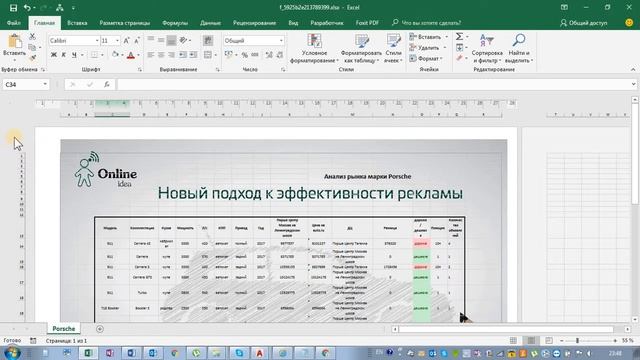Toggle bold Ж formatting
Screen dimensions: 640x360
(x=53, y=55)
